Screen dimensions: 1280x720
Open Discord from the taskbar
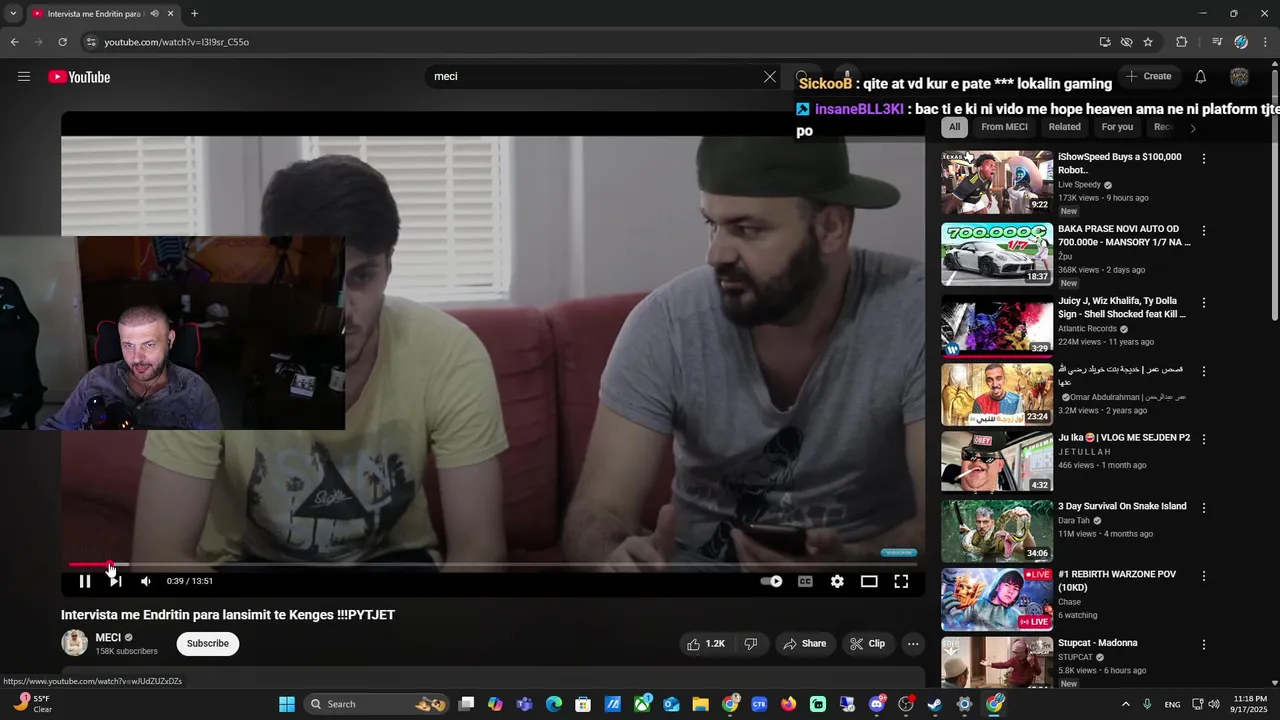[877, 704]
